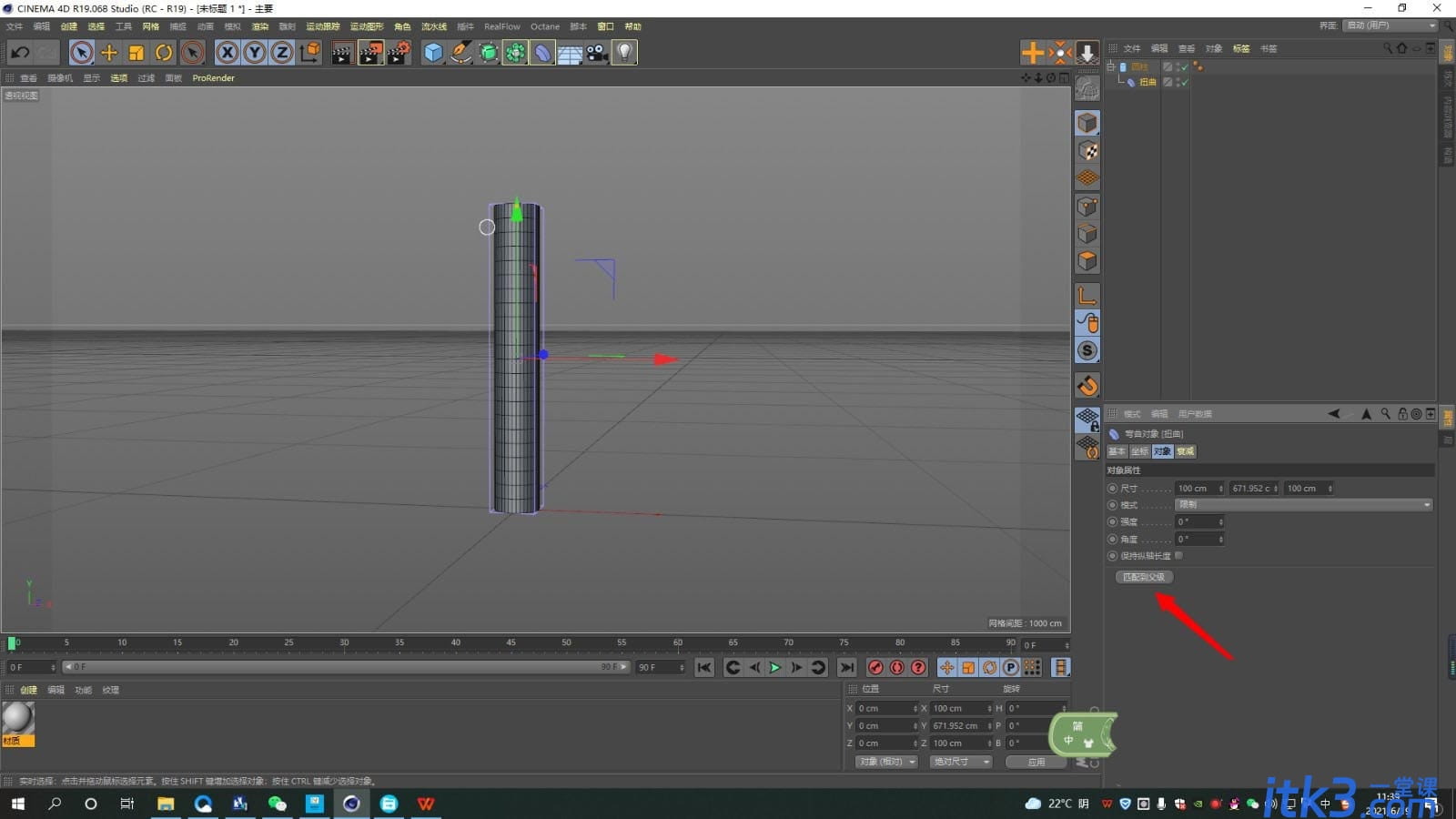Play animation forward
Image resolution: width=1456 pixels, height=819 pixels.
775,668
